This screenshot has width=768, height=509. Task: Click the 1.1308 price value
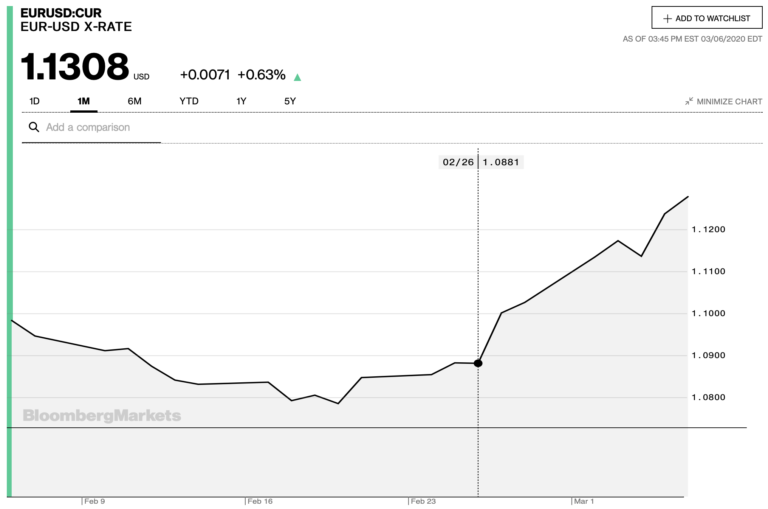coord(76,67)
